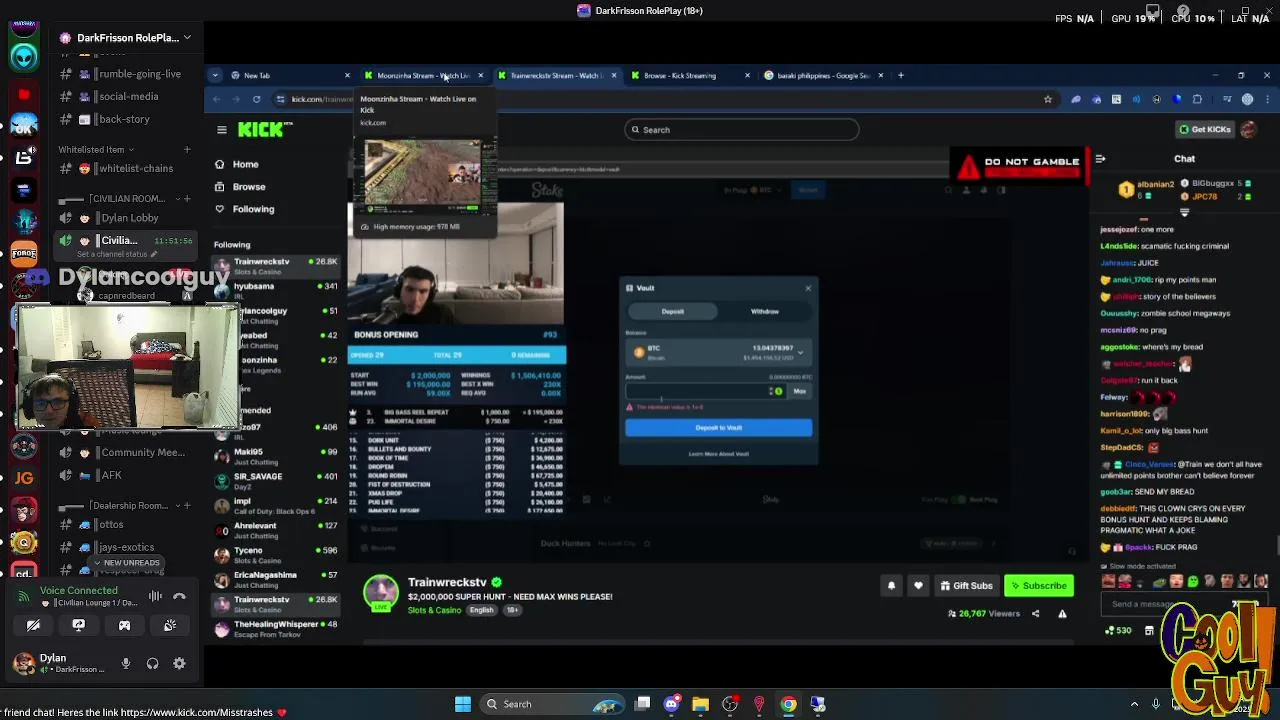Click the stream notification bell icon
The width and height of the screenshot is (1280, 720).
891,586
